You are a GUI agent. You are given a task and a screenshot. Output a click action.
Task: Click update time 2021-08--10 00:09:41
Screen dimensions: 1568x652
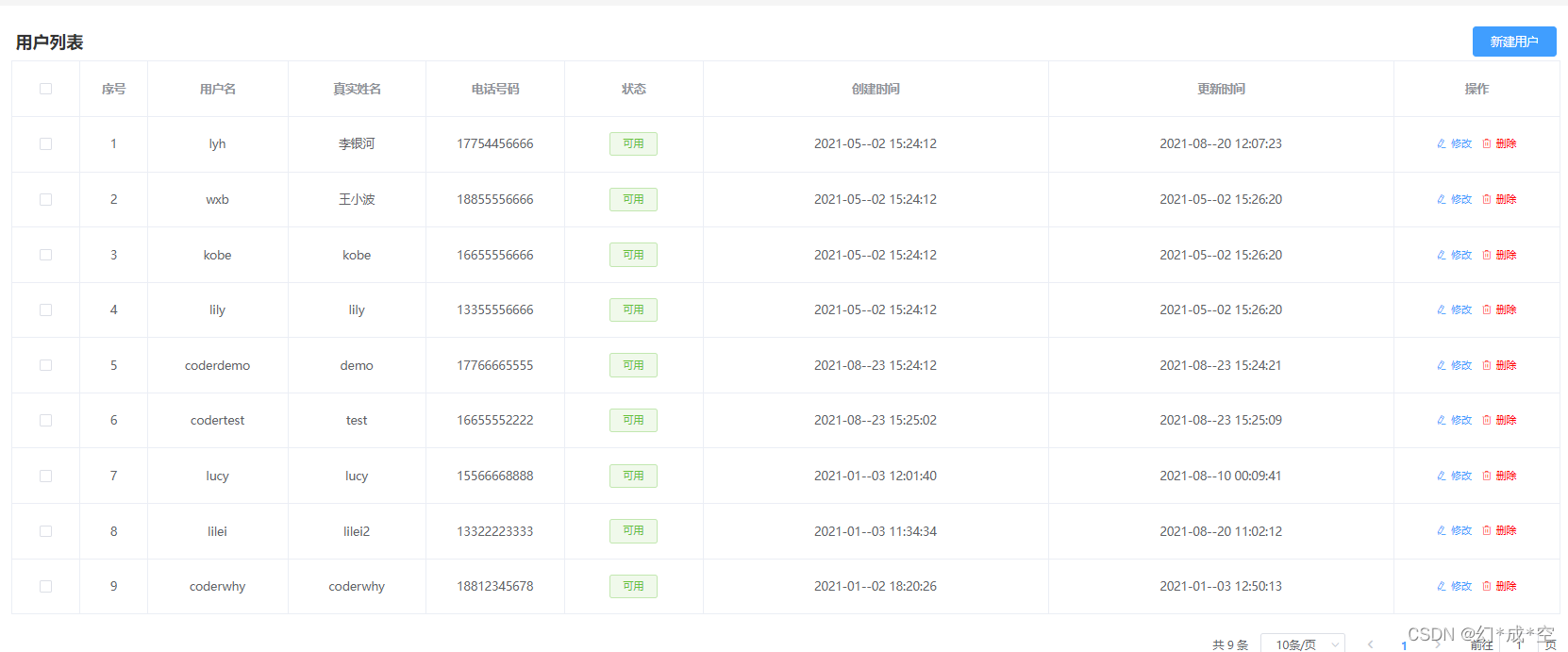coord(1221,476)
